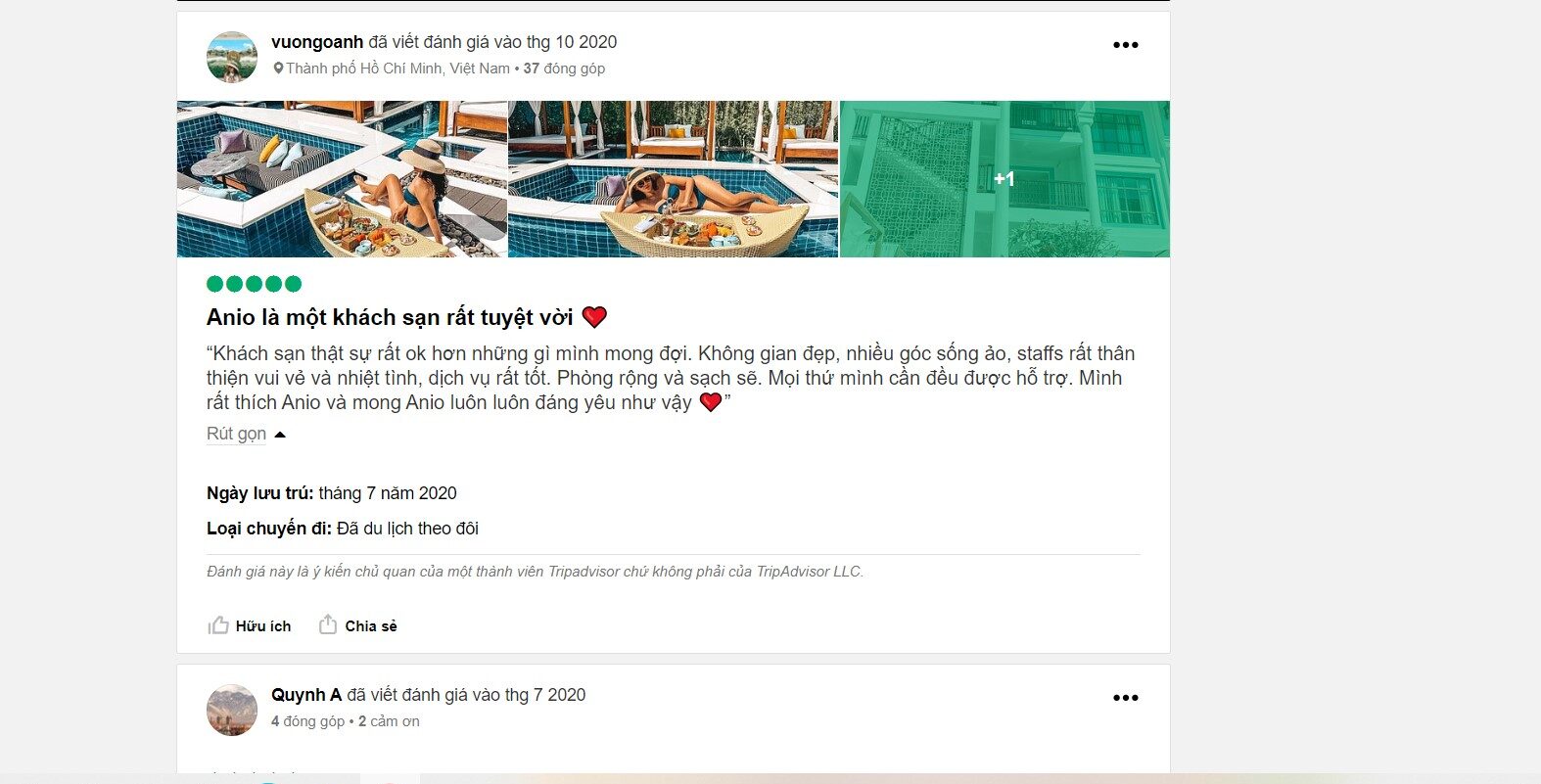Open Quynh A's profile avatar
Screen dimensions: 1541x784
(x=232, y=710)
